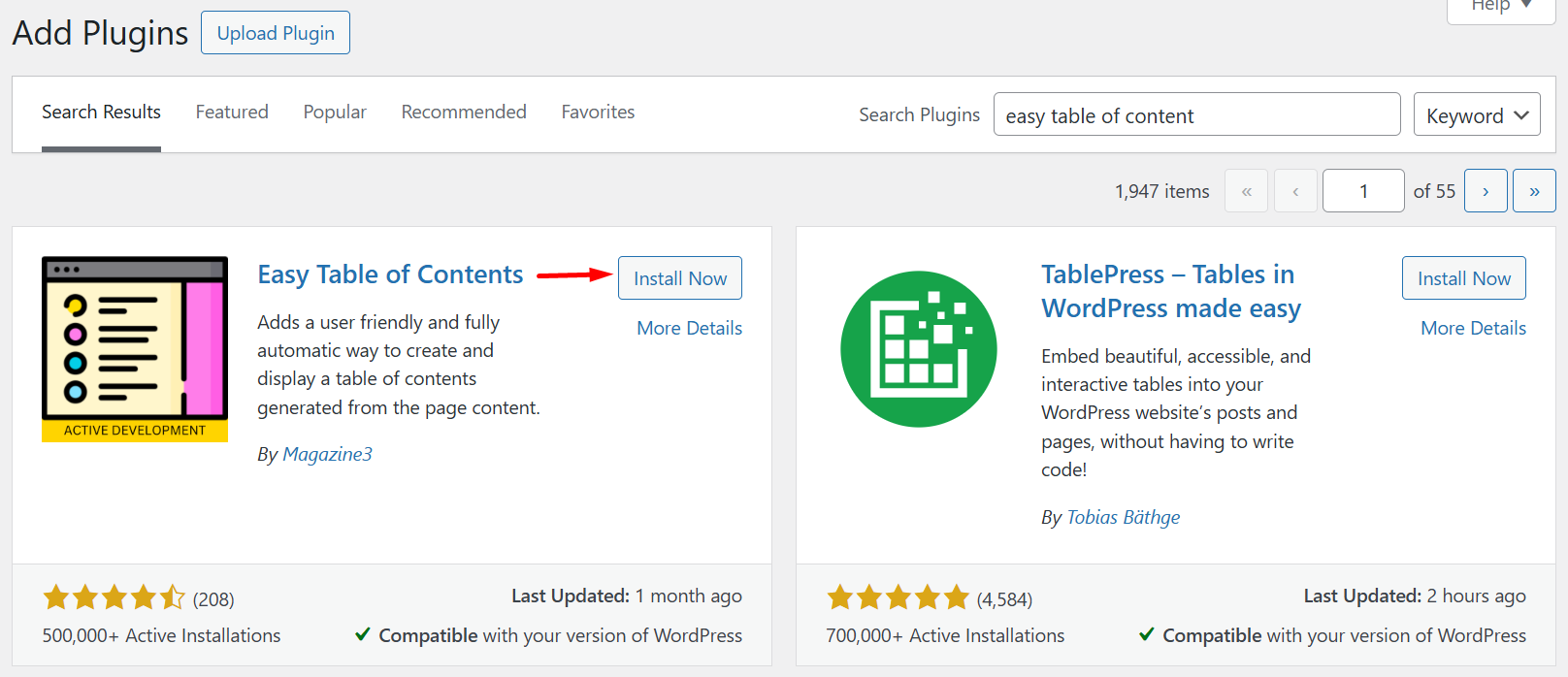Click the Search Plugins label
Image resolution: width=1568 pixels, height=677 pixels.
919,114
